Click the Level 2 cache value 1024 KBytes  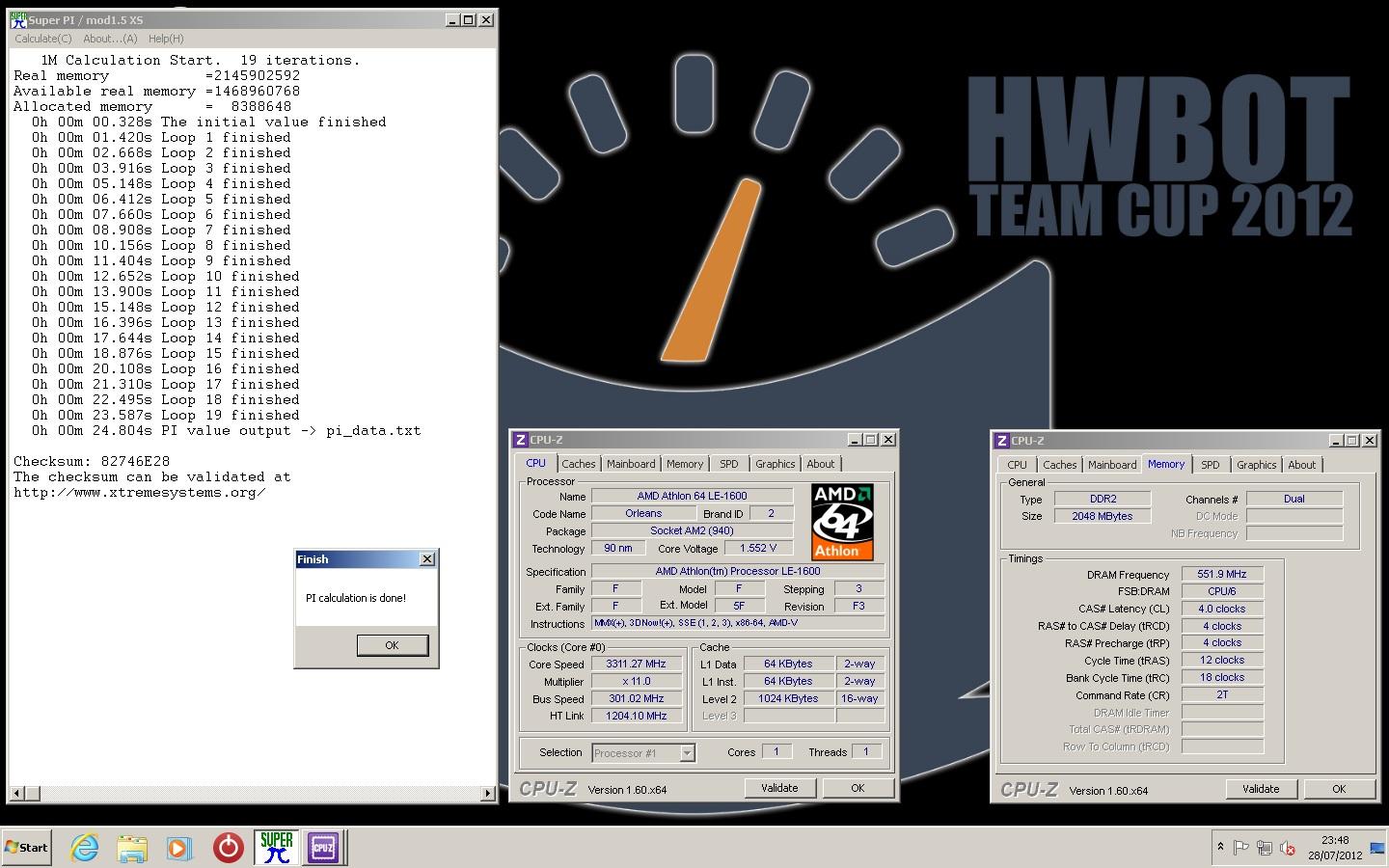pos(788,698)
